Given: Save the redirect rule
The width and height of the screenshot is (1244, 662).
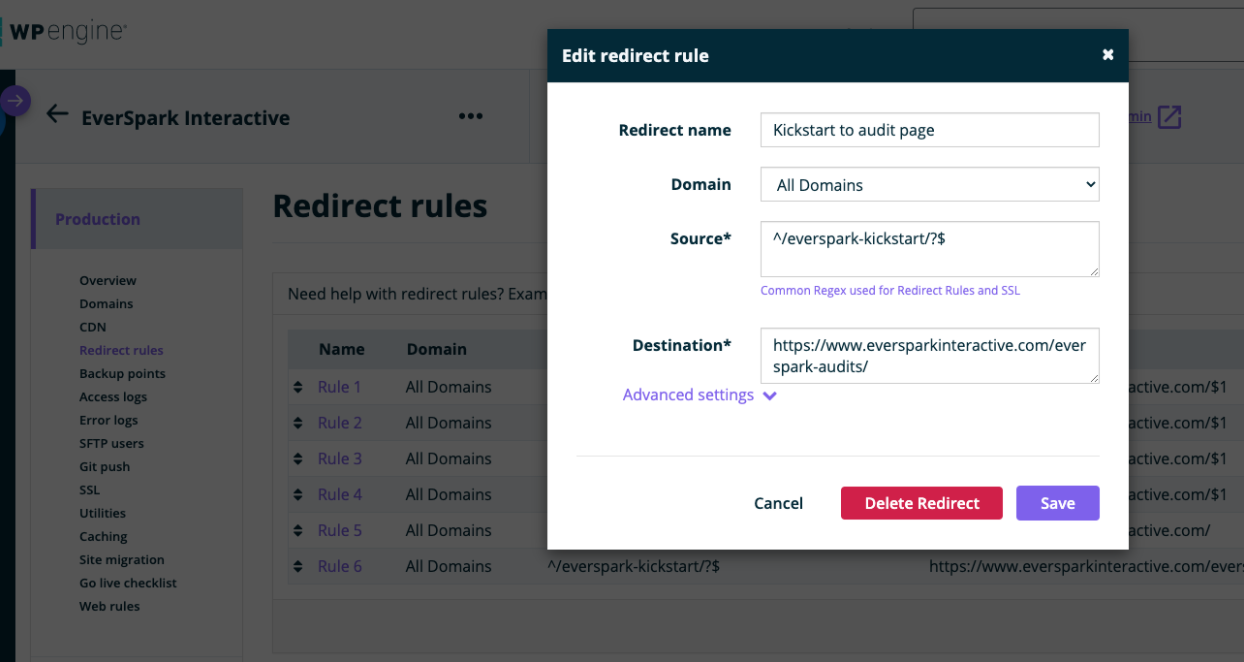Looking at the screenshot, I should click(1058, 503).
